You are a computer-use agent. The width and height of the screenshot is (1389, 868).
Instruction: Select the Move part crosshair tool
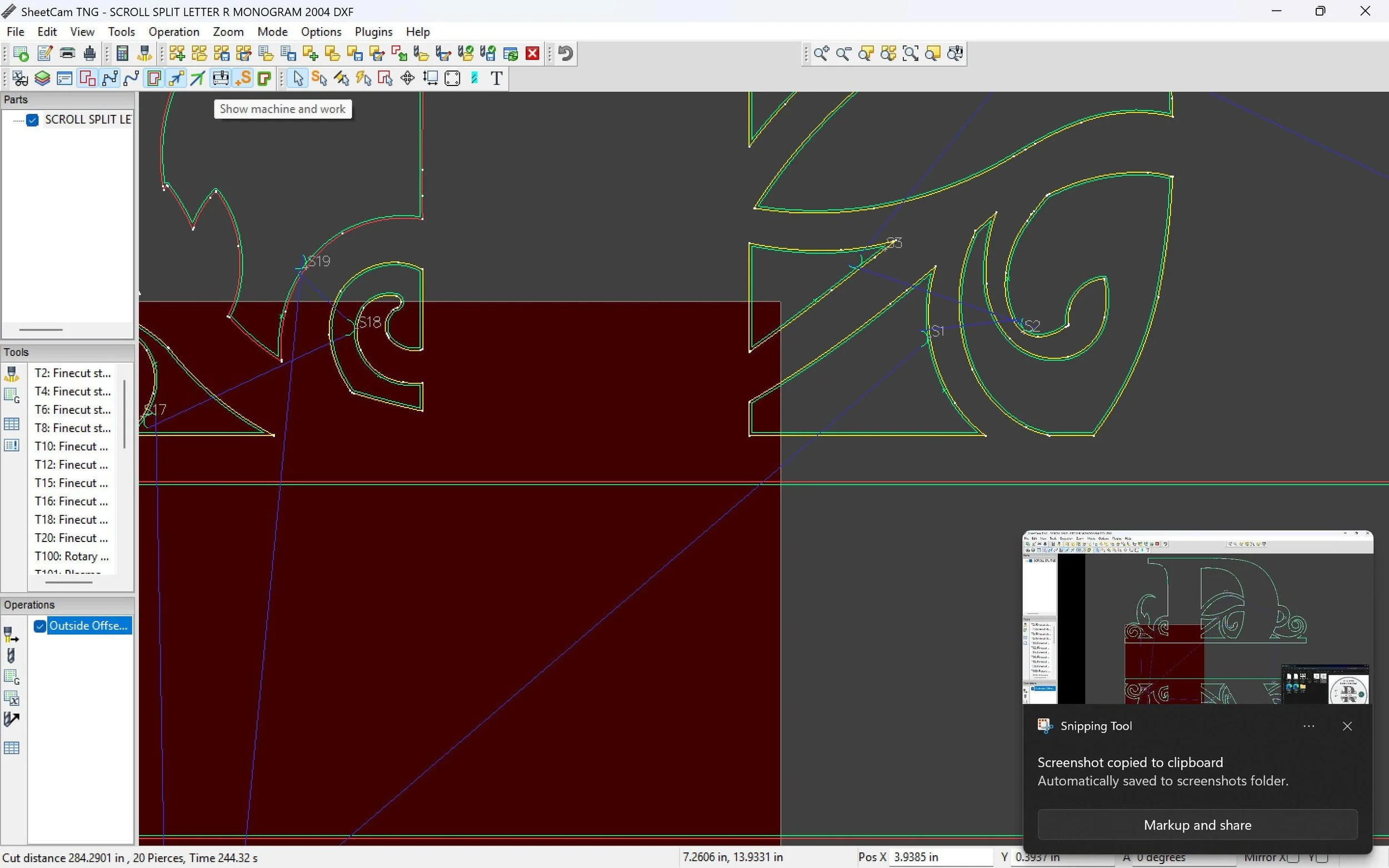(x=408, y=78)
